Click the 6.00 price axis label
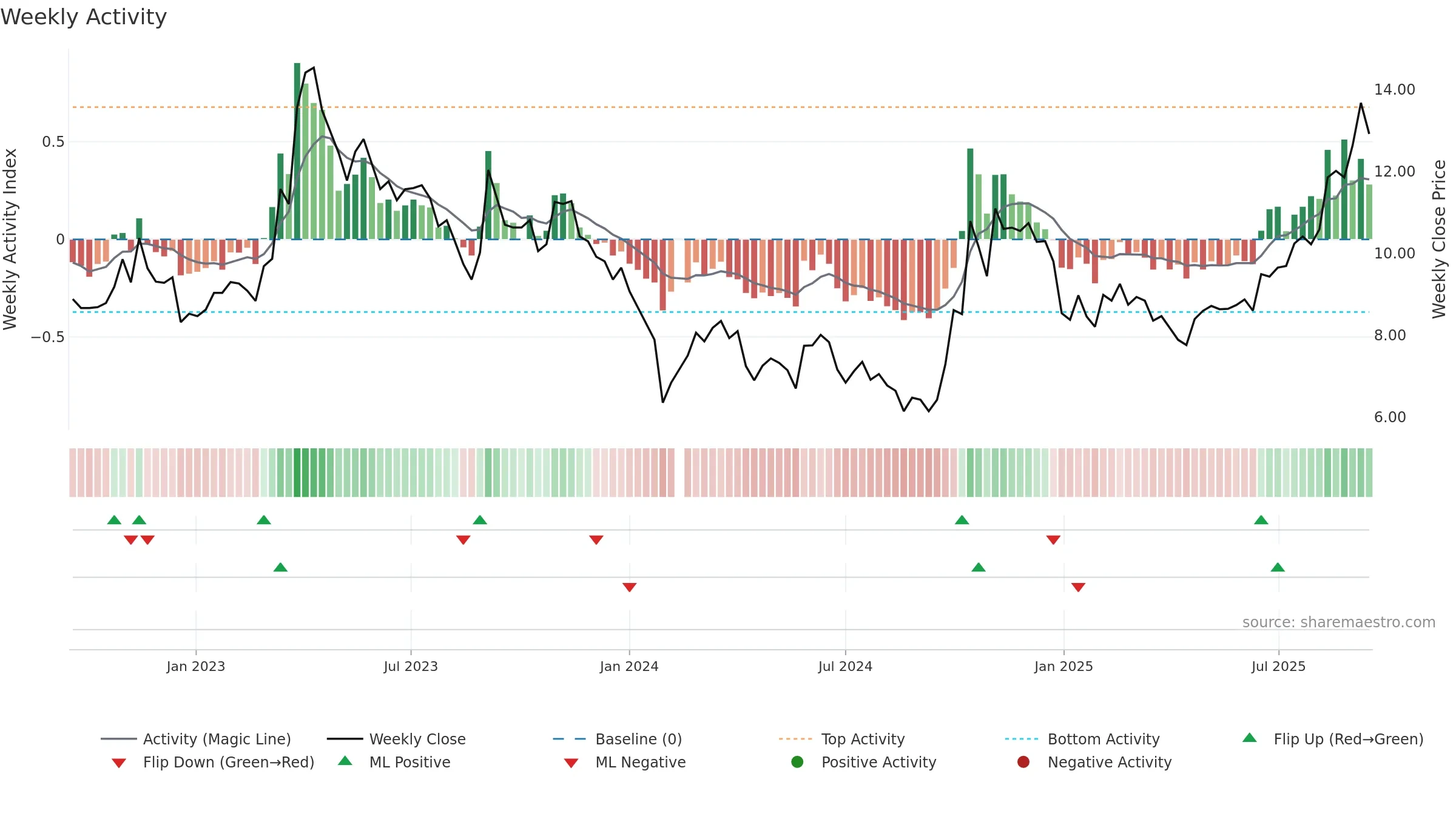This screenshot has height=819, width=1456. click(x=1390, y=417)
